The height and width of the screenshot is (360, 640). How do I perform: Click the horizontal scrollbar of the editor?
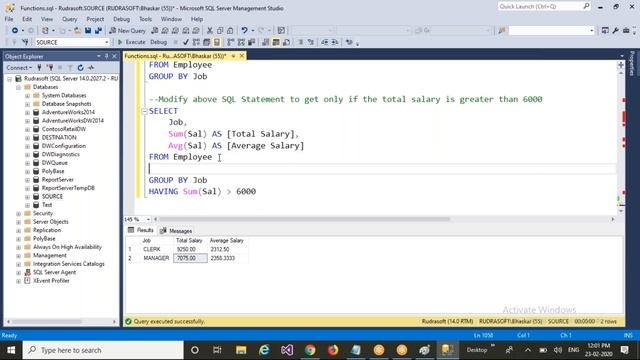304,219
